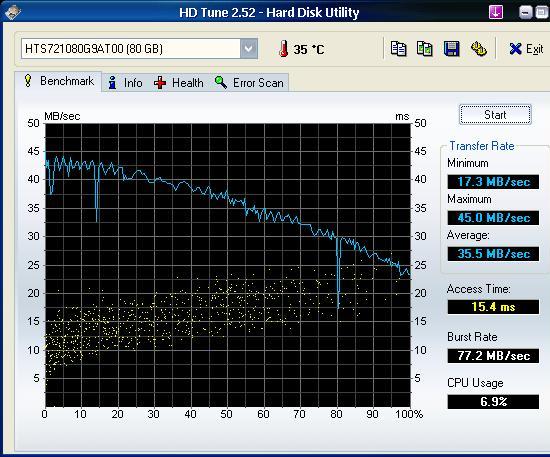This screenshot has height=457, width=550.
Task: Minimize the HD Tune window
Action: 525,13
